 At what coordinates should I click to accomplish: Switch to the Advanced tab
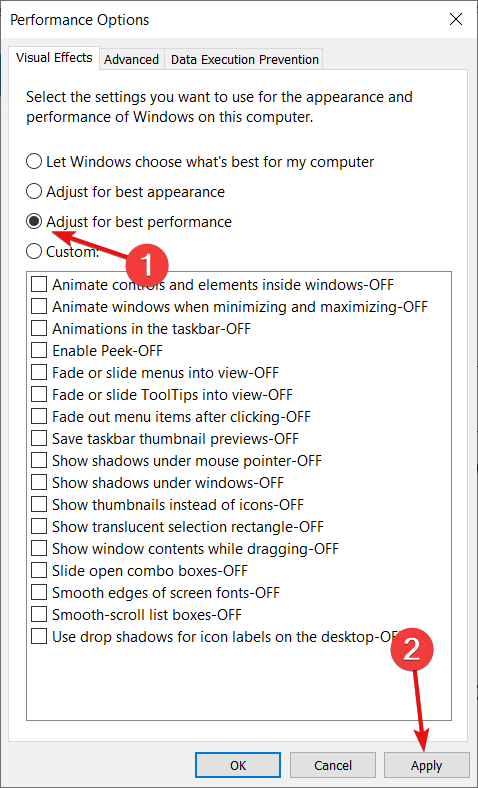point(131,59)
